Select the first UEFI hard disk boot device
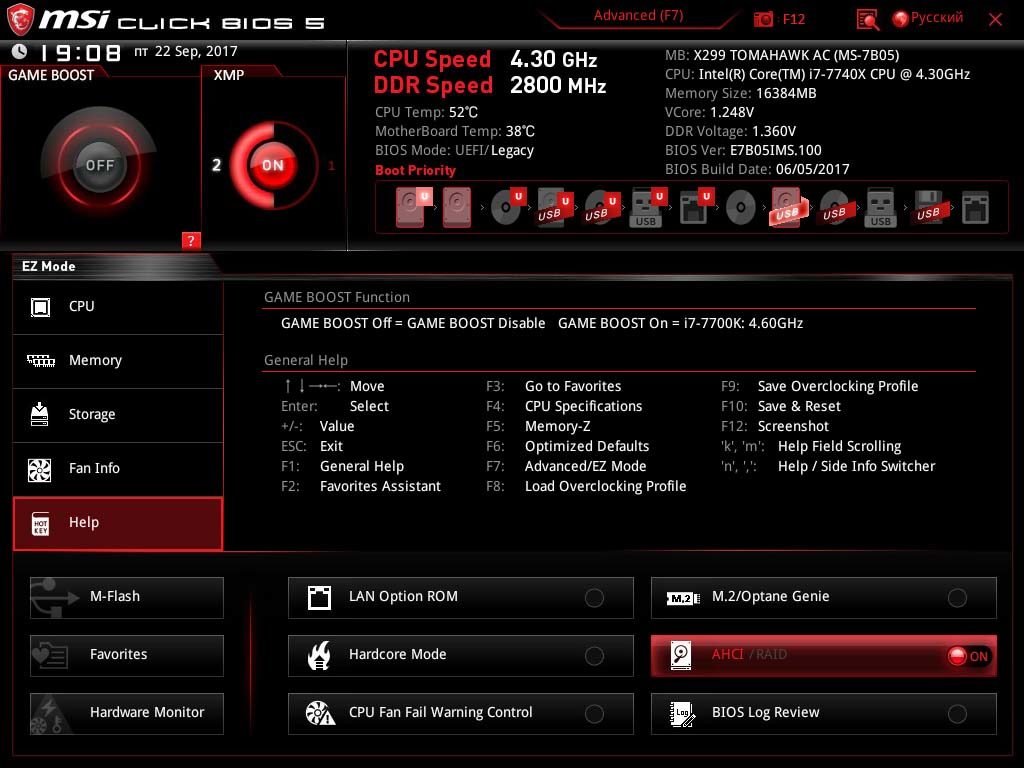The width and height of the screenshot is (1024, 768). (413, 207)
